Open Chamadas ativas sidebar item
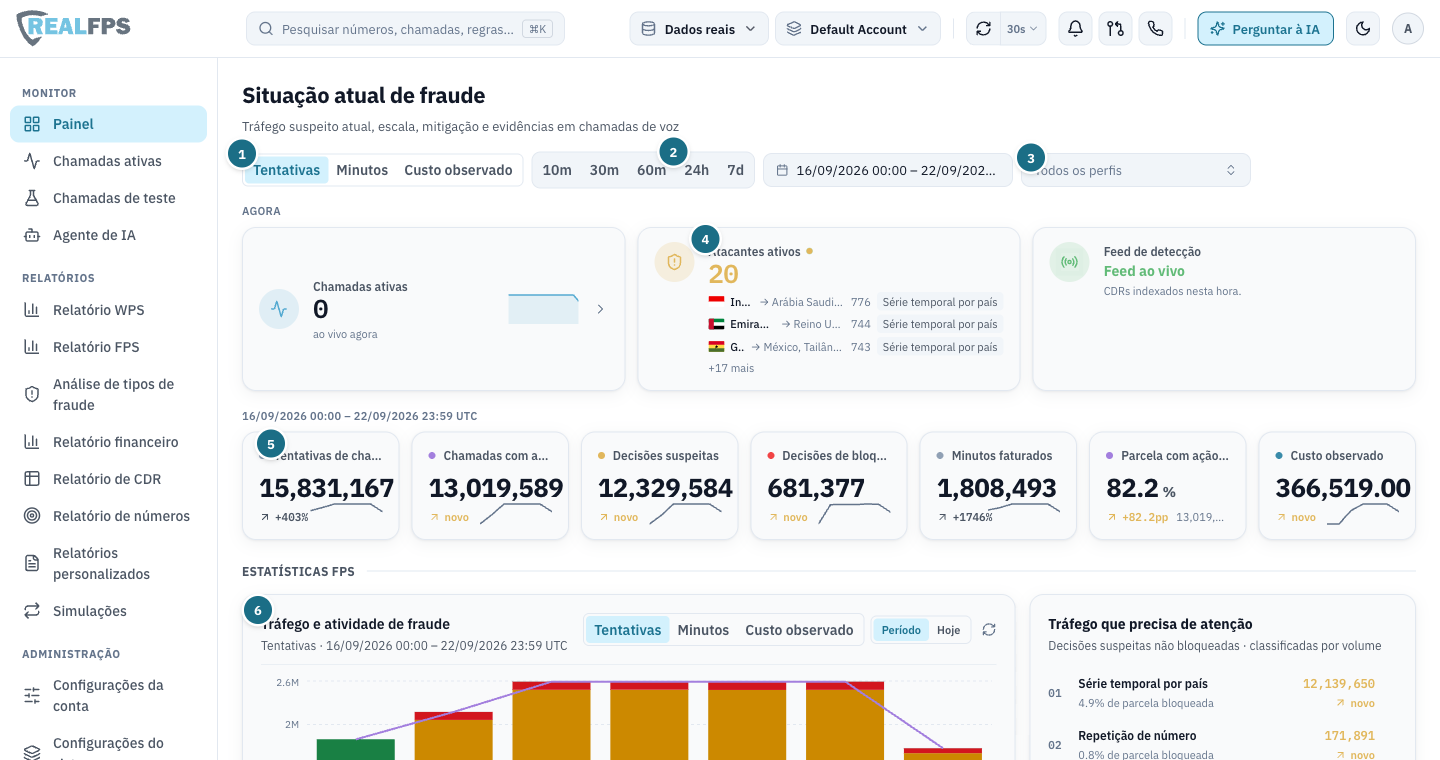1440x760 pixels. tap(108, 161)
